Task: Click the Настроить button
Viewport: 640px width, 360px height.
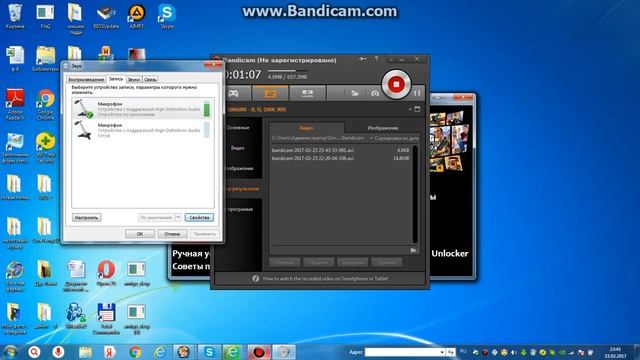Action: [87, 218]
